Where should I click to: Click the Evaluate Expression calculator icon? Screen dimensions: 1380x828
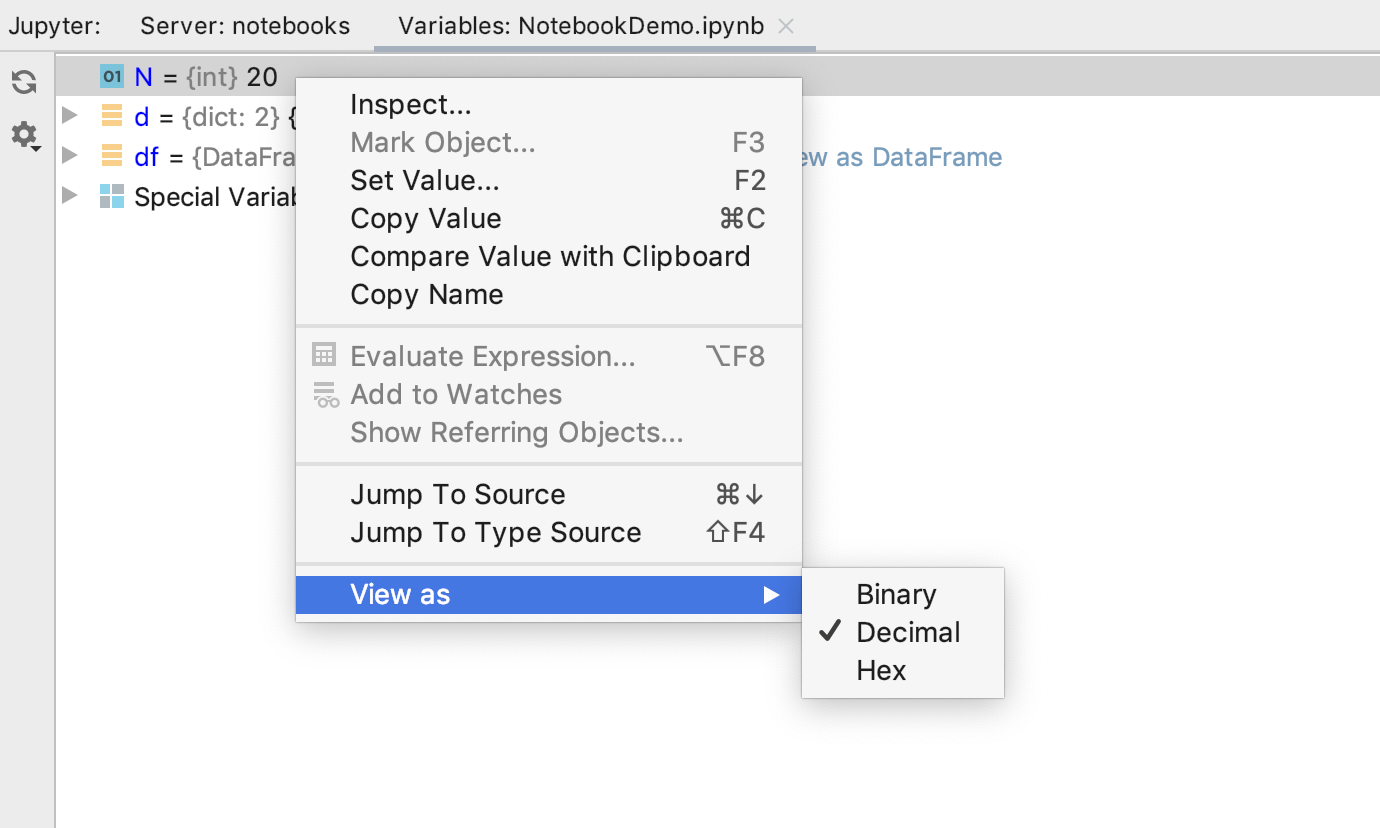[x=324, y=355]
